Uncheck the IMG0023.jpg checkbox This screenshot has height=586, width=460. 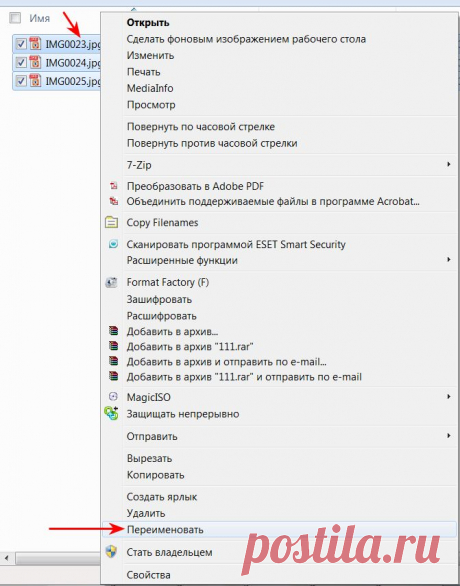pos(21,44)
